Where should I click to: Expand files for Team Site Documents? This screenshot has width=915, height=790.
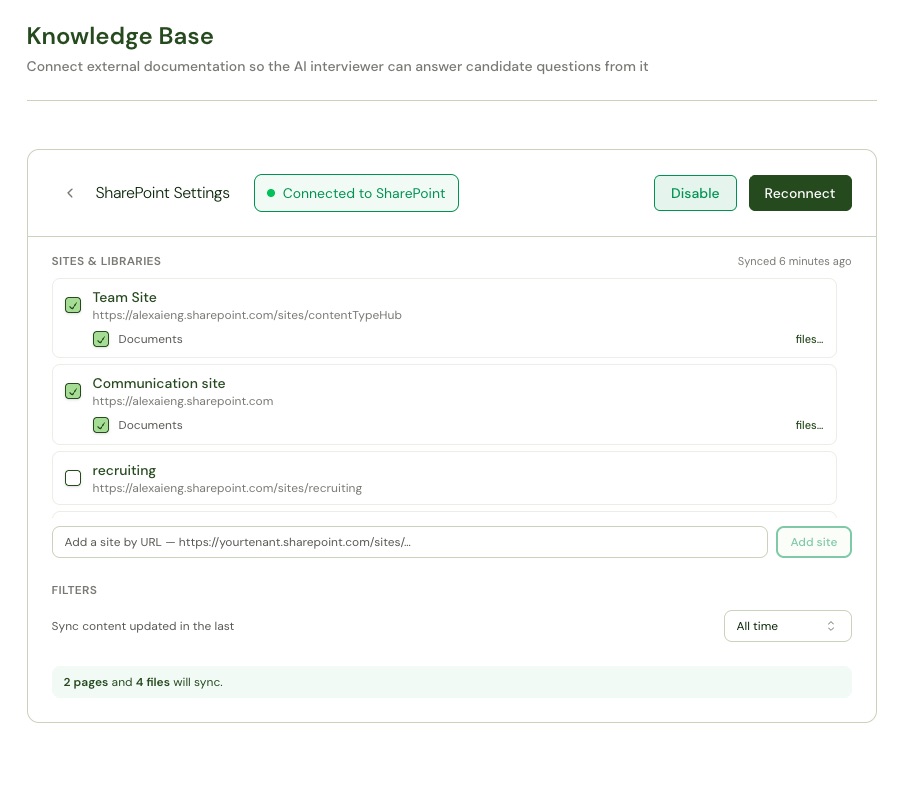pos(809,339)
